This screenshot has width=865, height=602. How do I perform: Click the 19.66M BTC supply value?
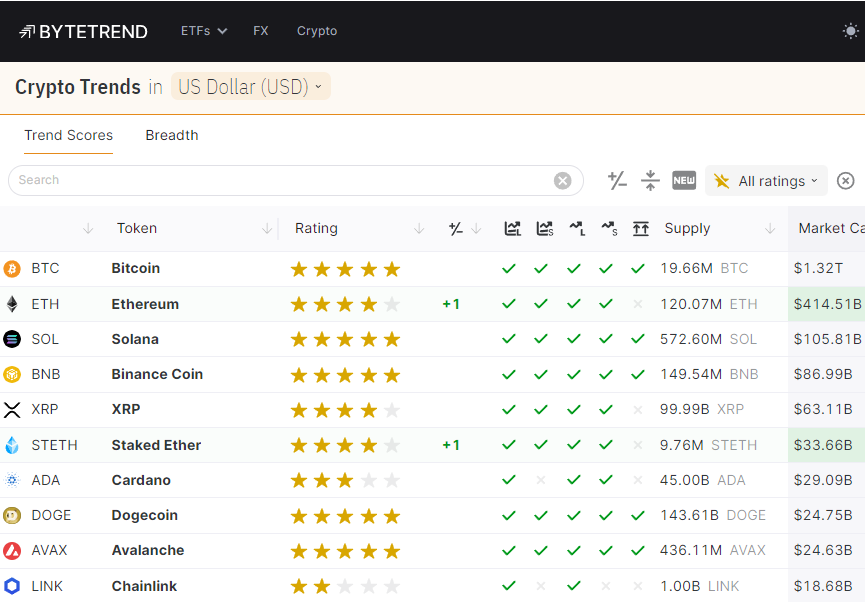[704, 268]
